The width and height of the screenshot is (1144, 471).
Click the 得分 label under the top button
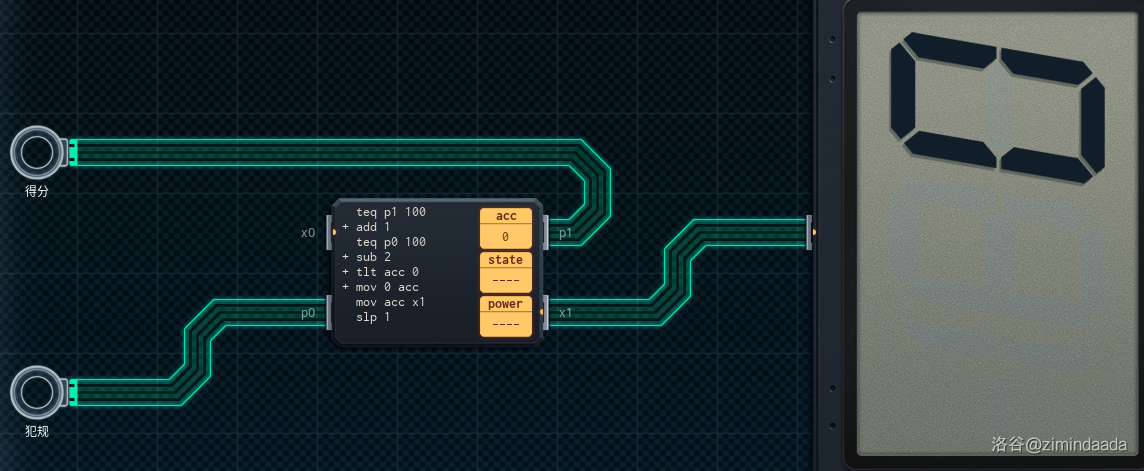[x=37, y=191]
